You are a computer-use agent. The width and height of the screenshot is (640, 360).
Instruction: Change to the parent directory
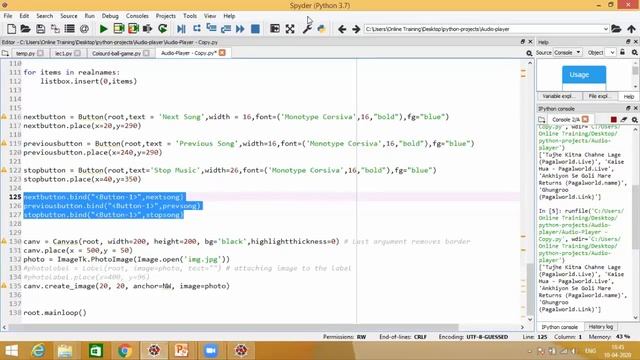[x=631, y=29]
